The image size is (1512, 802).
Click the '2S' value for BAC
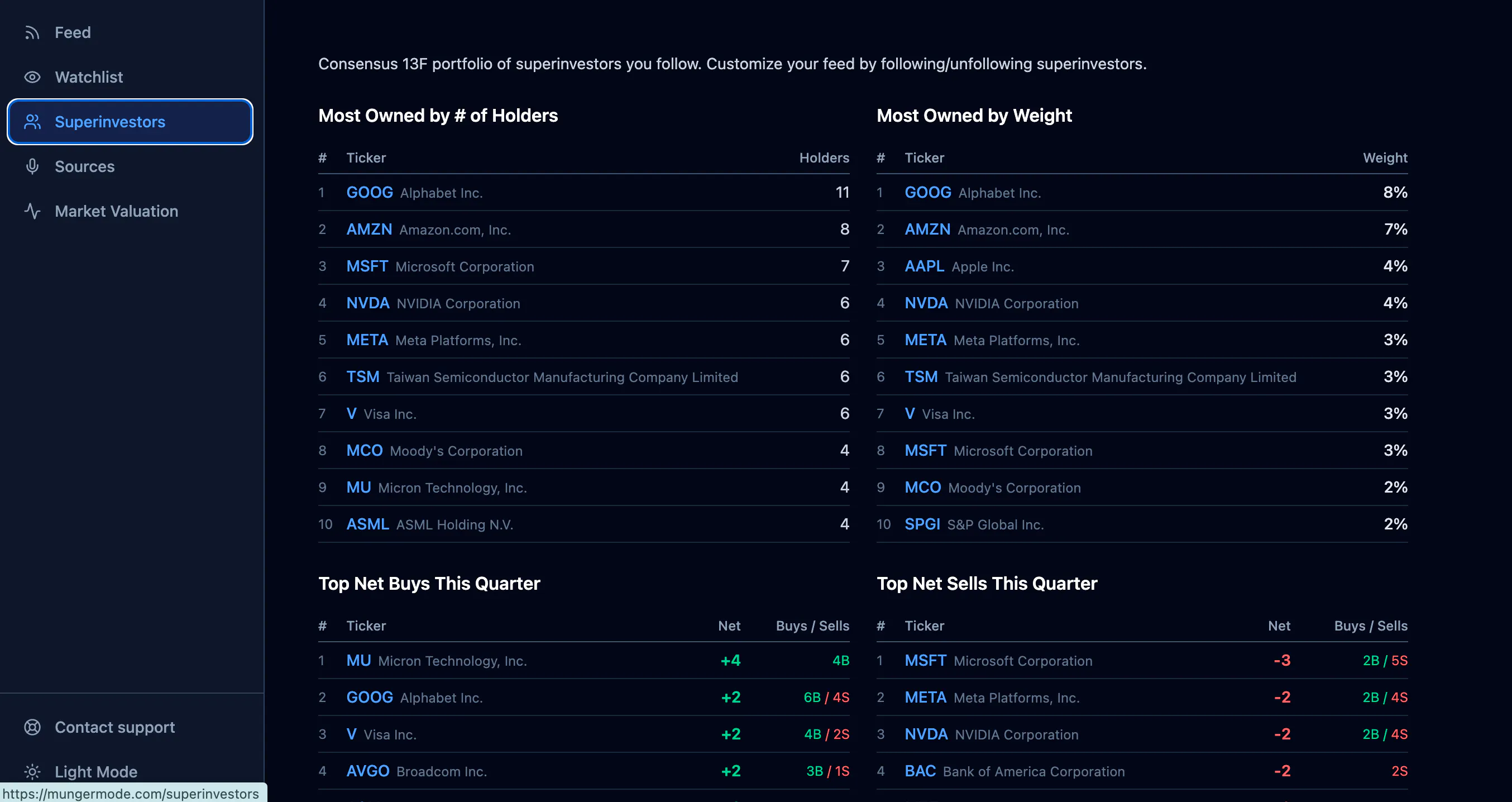[x=1399, y=771]
